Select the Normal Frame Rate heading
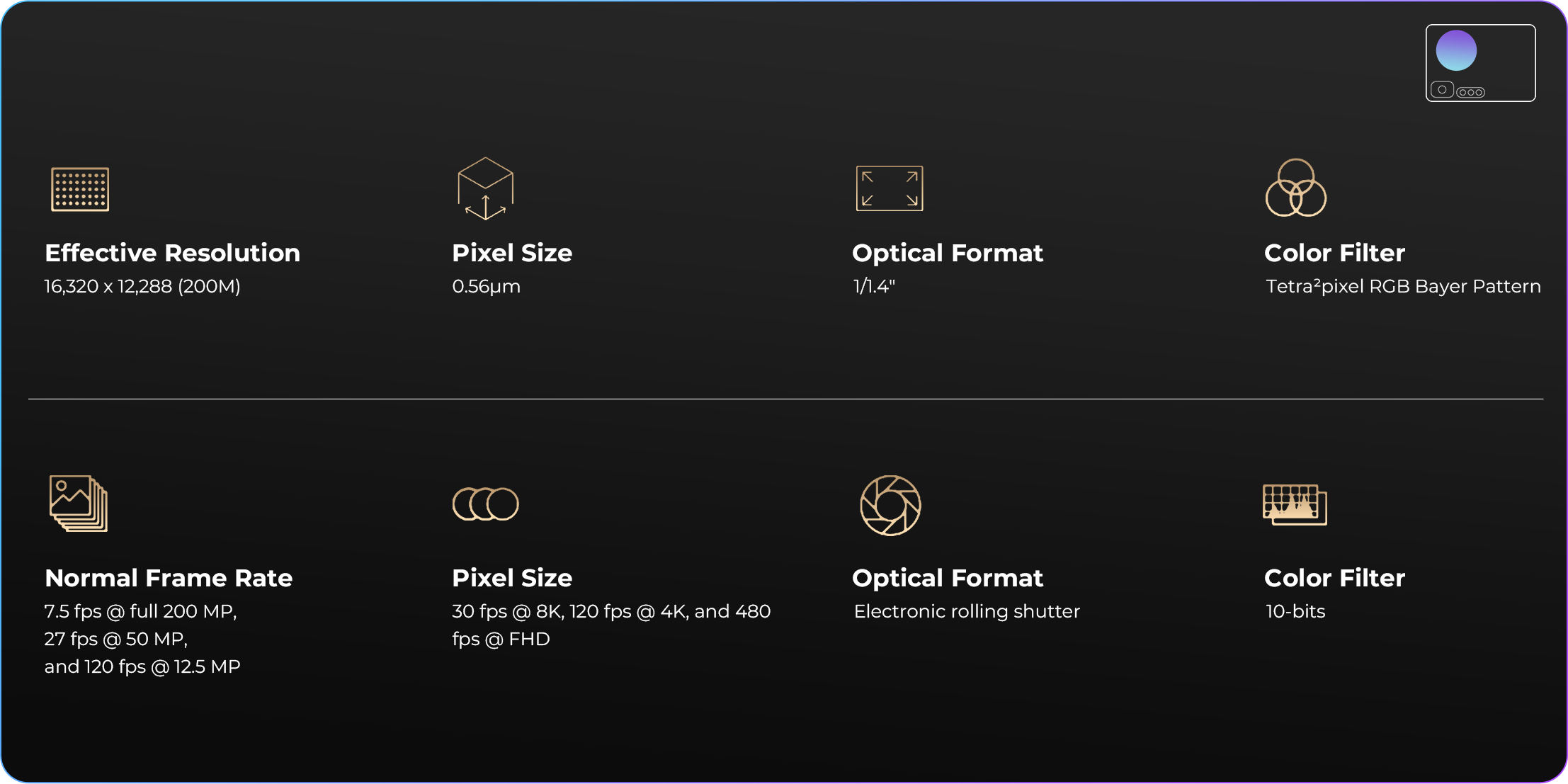This screenshot has height=784, width=1568. click(x=169, y=578)
